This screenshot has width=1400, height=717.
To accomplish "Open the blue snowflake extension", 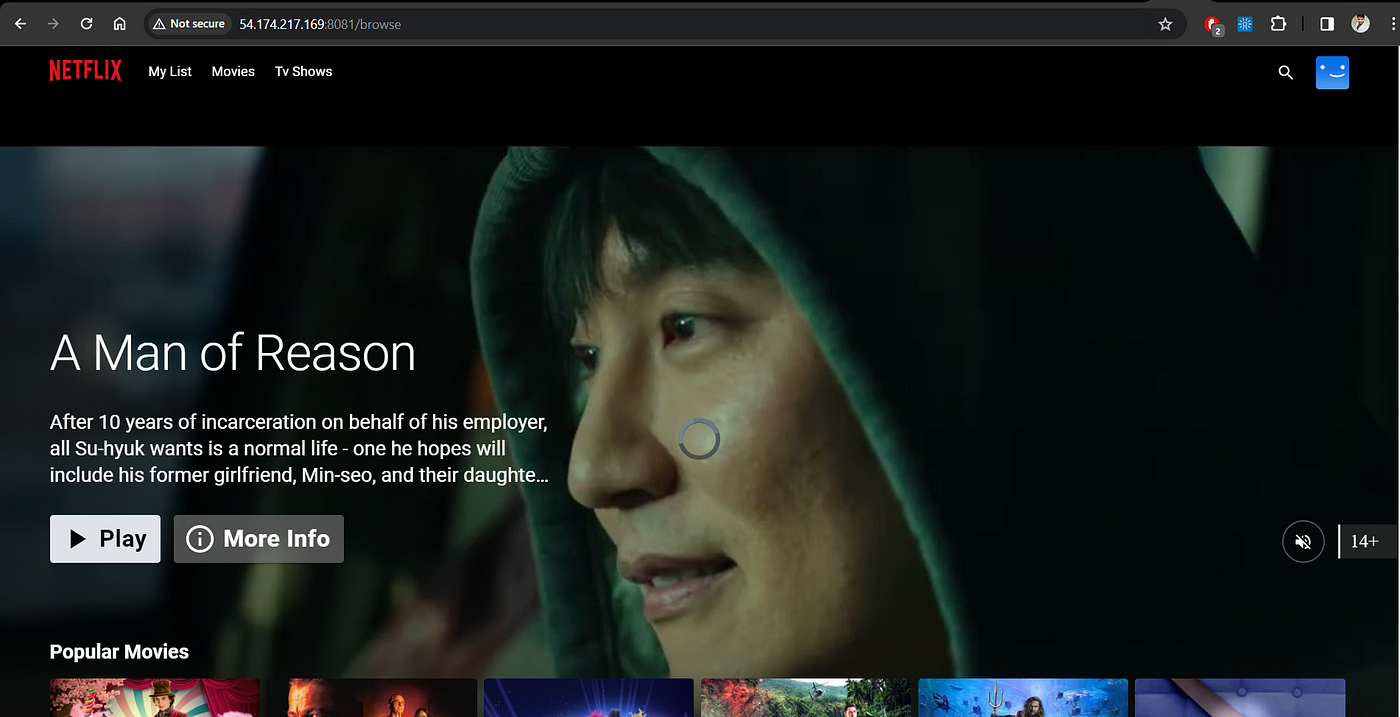I will click(1245, 24).
